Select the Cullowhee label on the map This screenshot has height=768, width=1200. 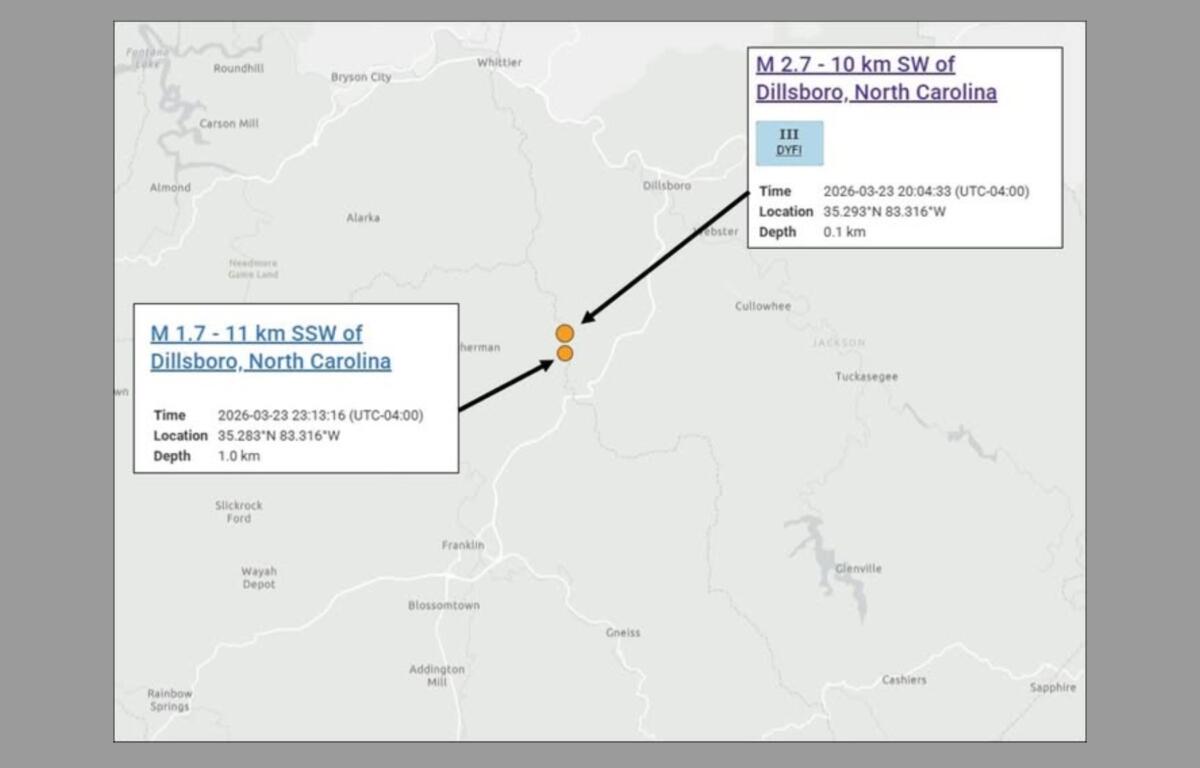[x=763, y=306]
